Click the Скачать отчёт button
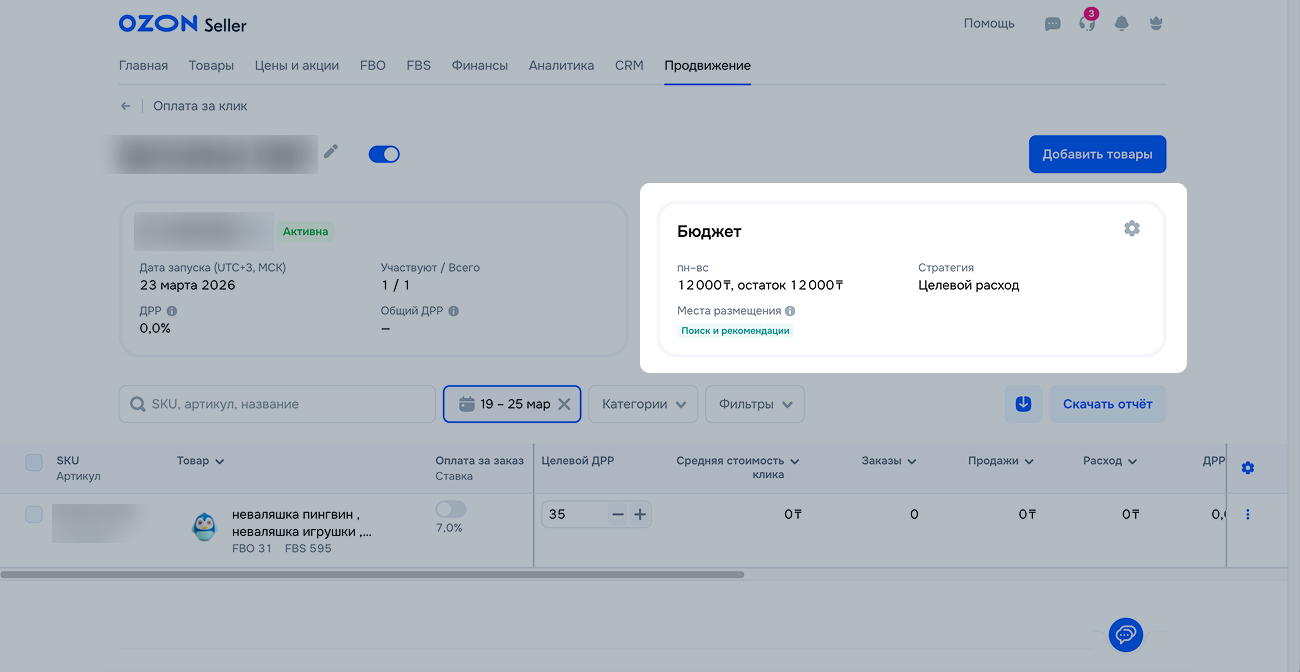1300x672 pixels. pos(1107,404)
